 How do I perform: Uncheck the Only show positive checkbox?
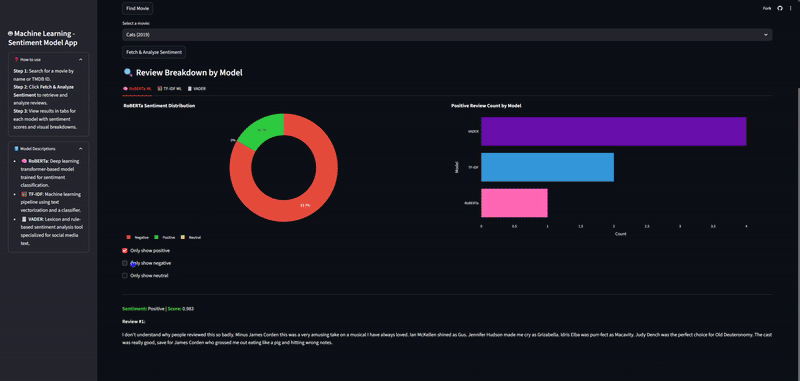pyautogui.click(x=125, y=250)
